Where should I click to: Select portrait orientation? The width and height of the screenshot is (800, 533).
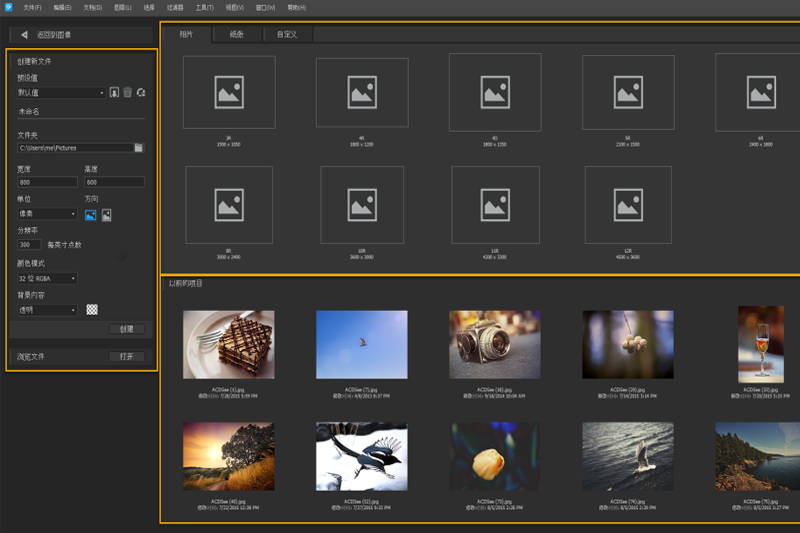106,214
